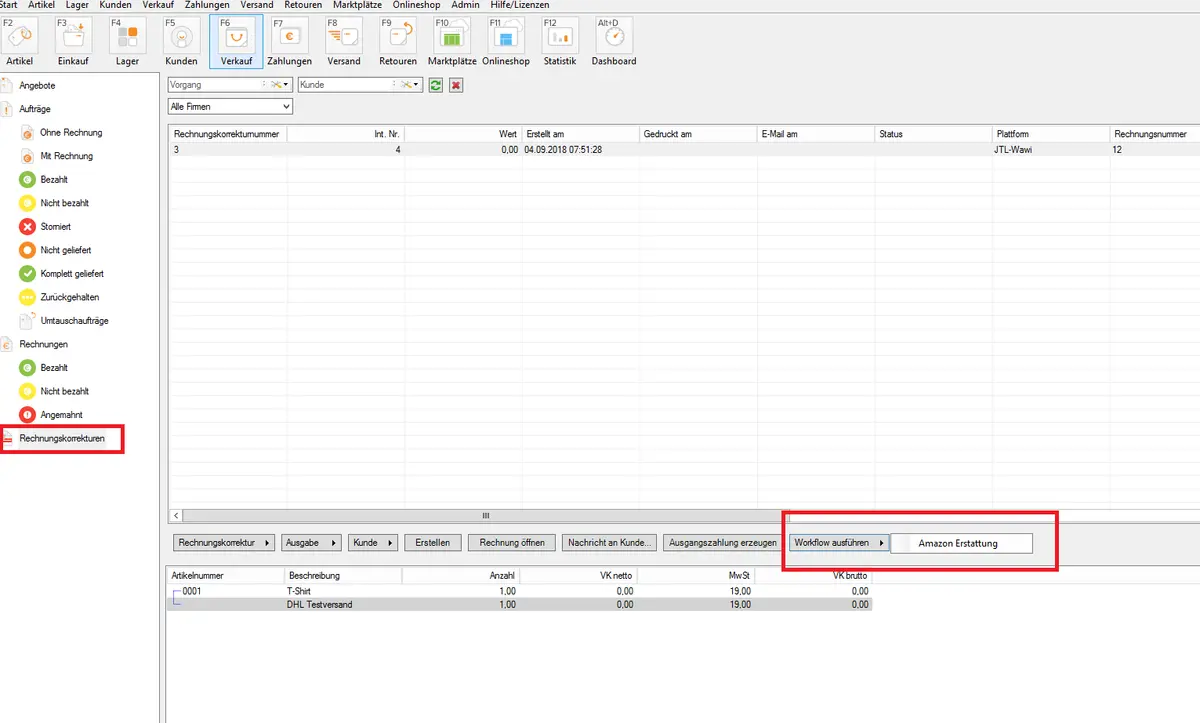Expand the Rechnungskorrektur button menu
Viewport: 1200px width, 723px height.
(x=225, y=542)
